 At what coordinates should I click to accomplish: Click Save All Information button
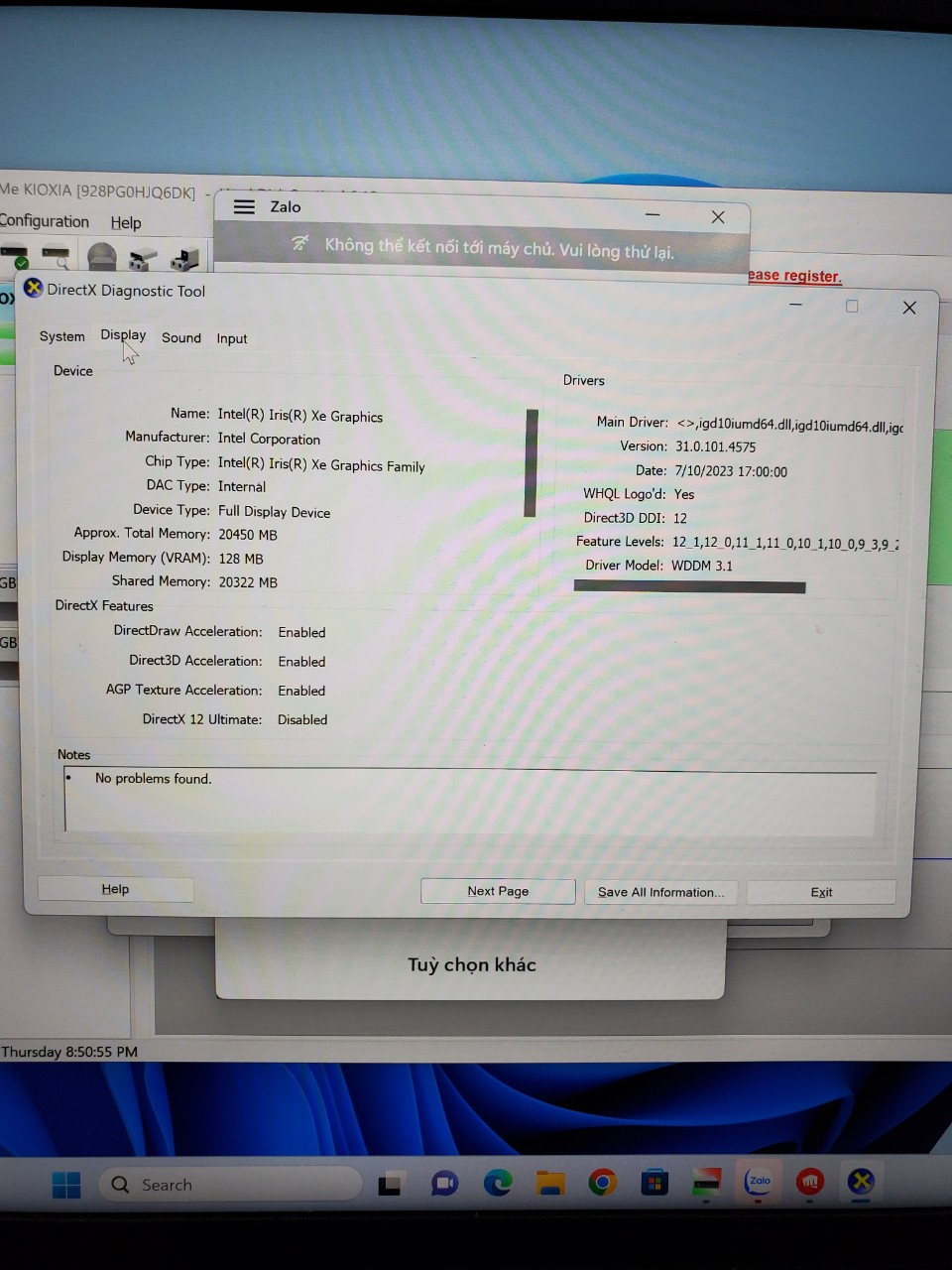[660, 892]
